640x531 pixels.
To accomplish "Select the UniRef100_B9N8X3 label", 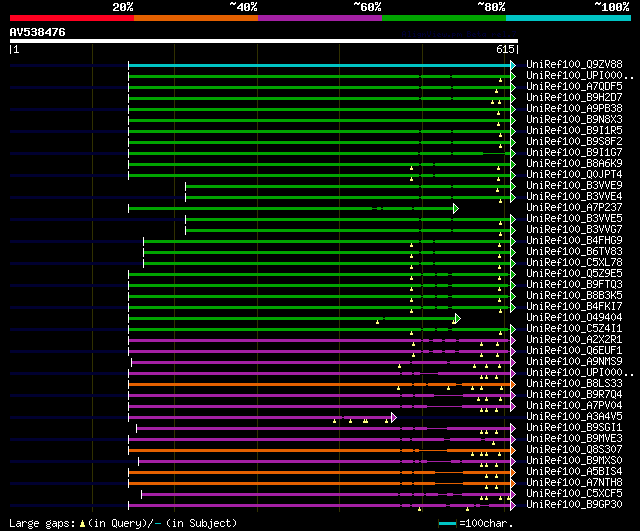I will coord(574,120).
